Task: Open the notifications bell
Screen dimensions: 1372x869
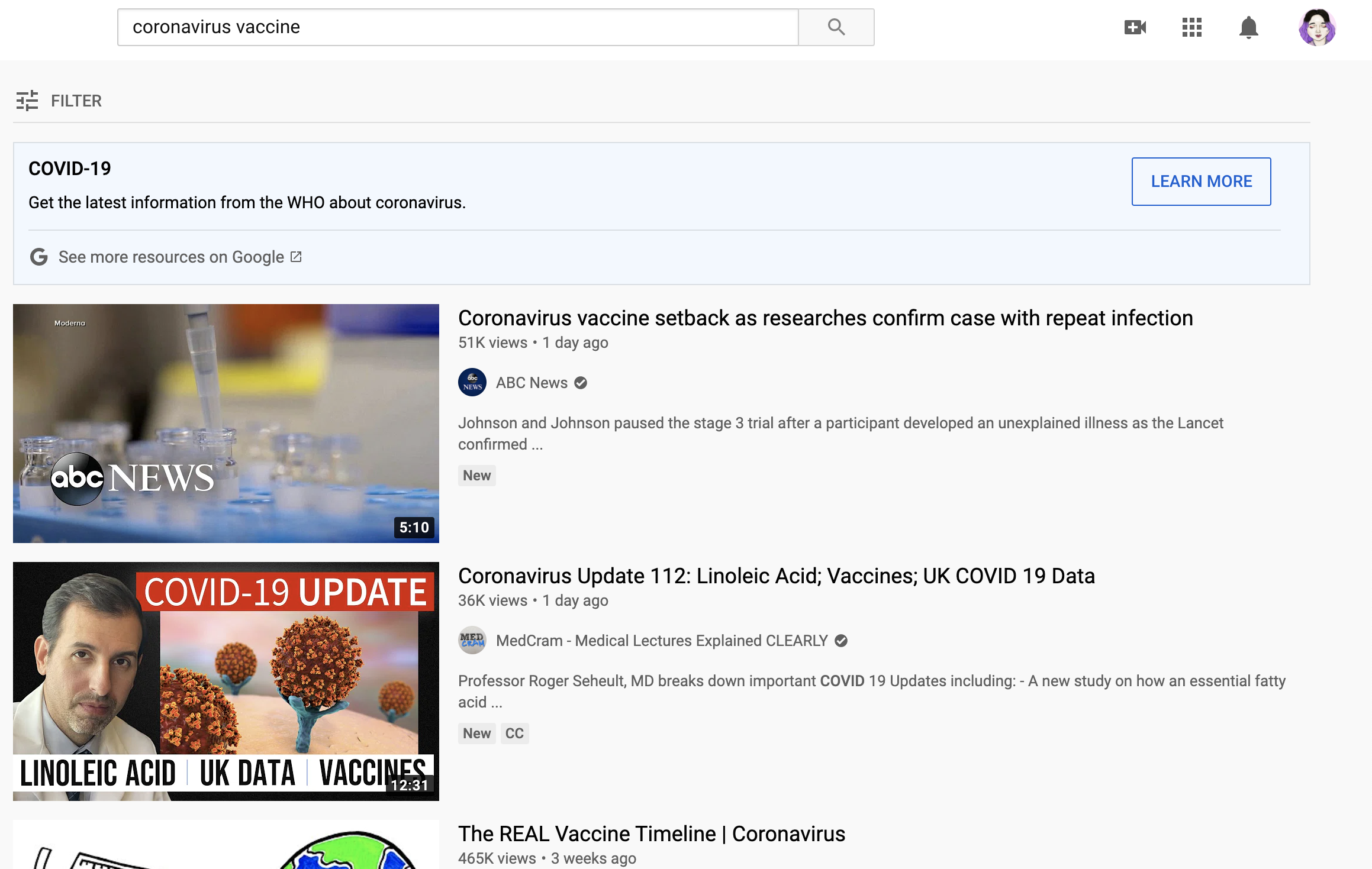Action: click(1248, 27)
